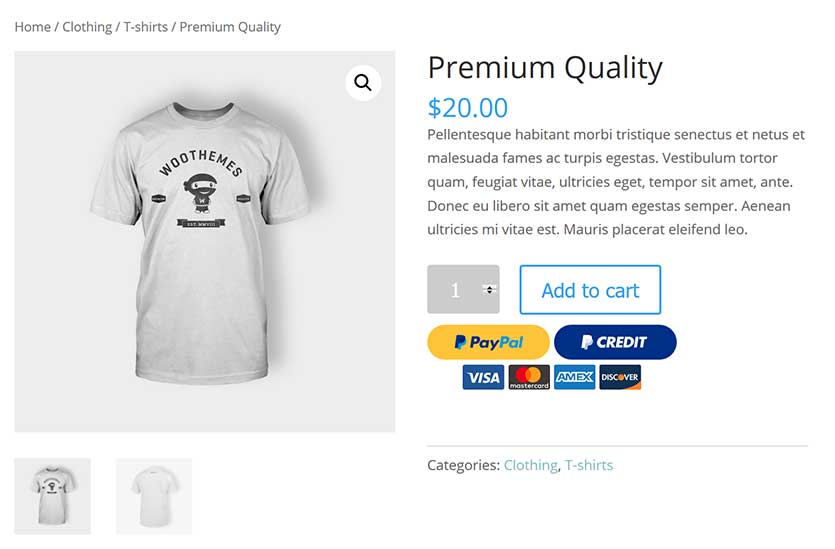
Task: Open the T-shirts category link
Action: [589, 465]
